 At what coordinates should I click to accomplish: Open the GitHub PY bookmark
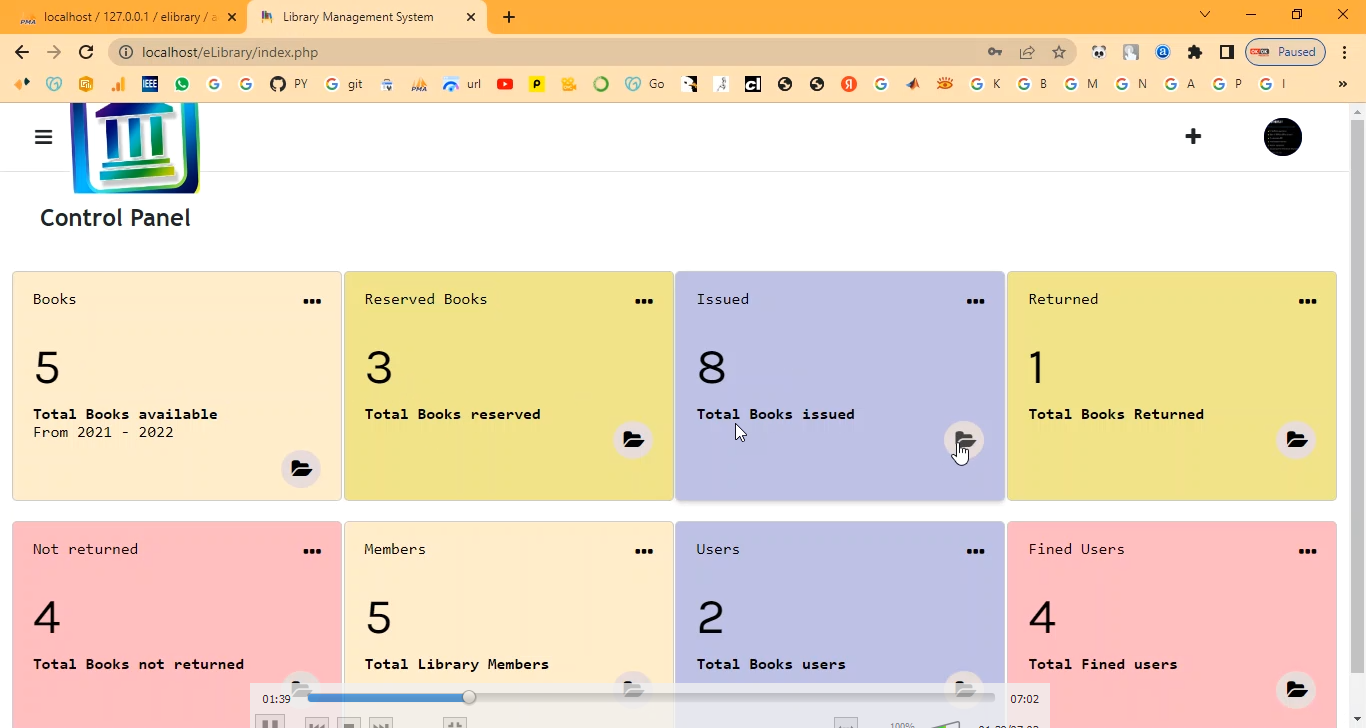click(289, 84)
